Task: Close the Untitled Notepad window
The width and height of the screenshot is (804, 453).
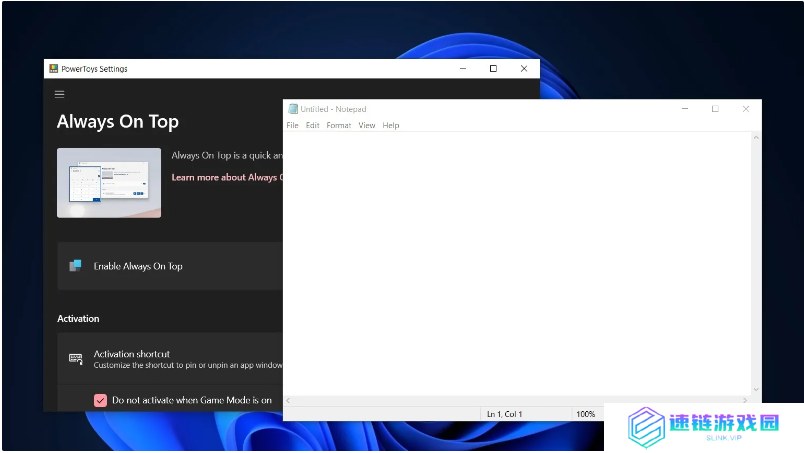Action: (746, 109)
